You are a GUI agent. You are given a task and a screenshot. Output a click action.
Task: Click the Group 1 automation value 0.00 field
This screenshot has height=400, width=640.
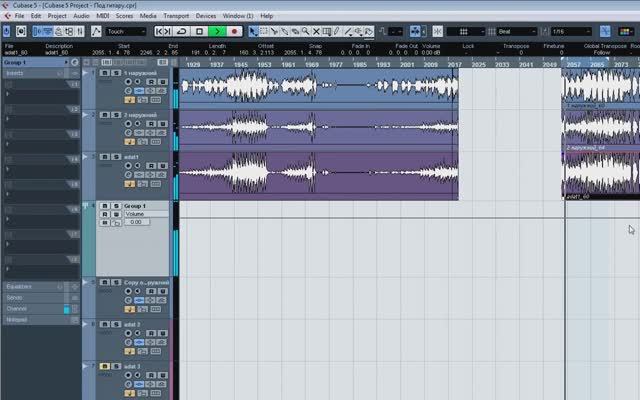tap(137, 222)
